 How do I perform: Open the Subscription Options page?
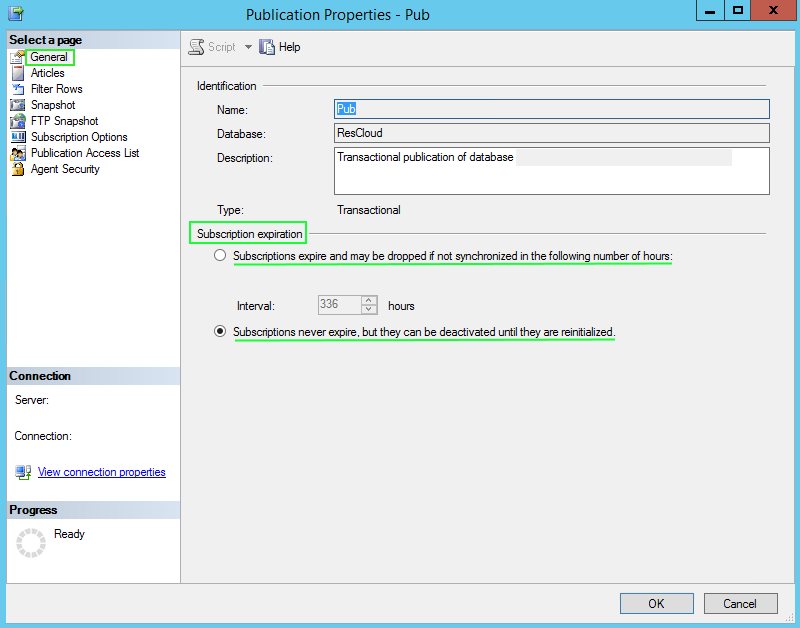tap(79, 137)
